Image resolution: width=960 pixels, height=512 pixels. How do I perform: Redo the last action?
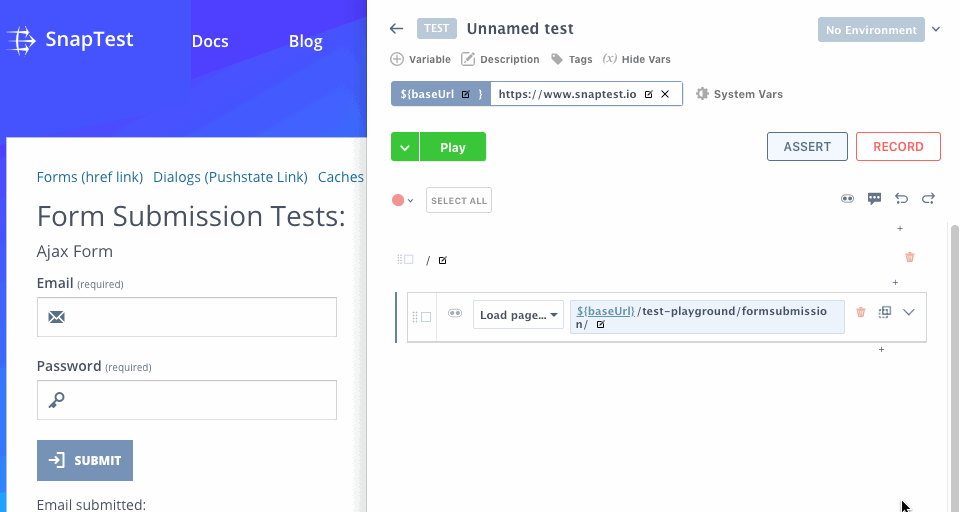pos(928,198)
